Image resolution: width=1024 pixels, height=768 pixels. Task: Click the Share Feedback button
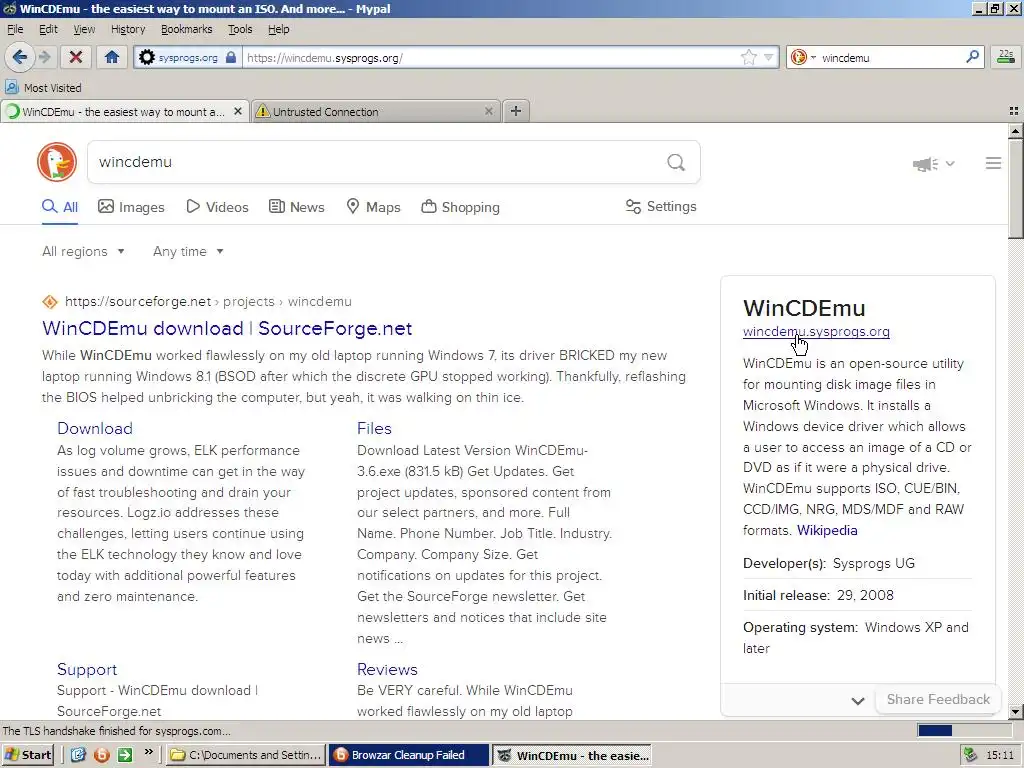(x=938, y=699)
